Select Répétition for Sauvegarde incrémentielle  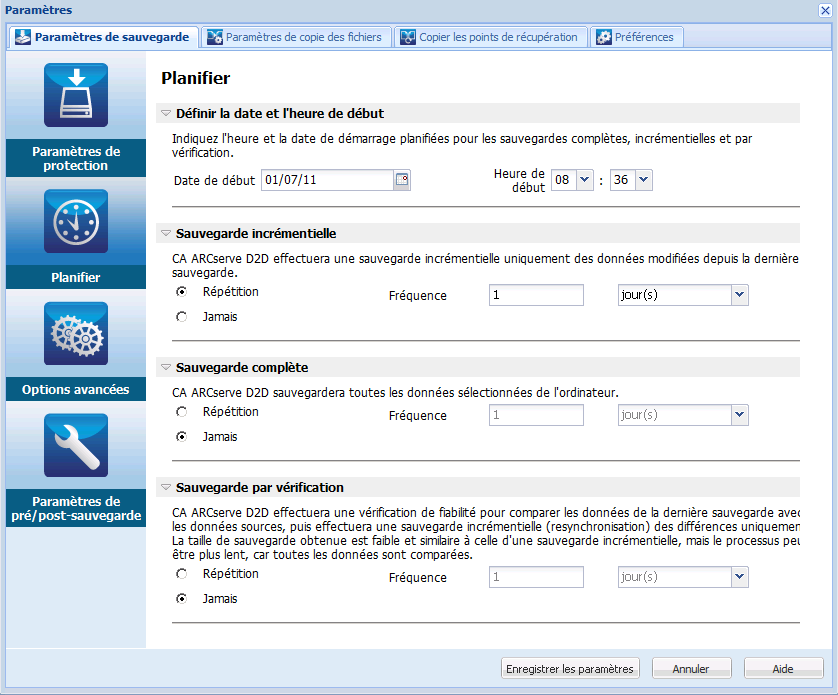coord(182,292)
